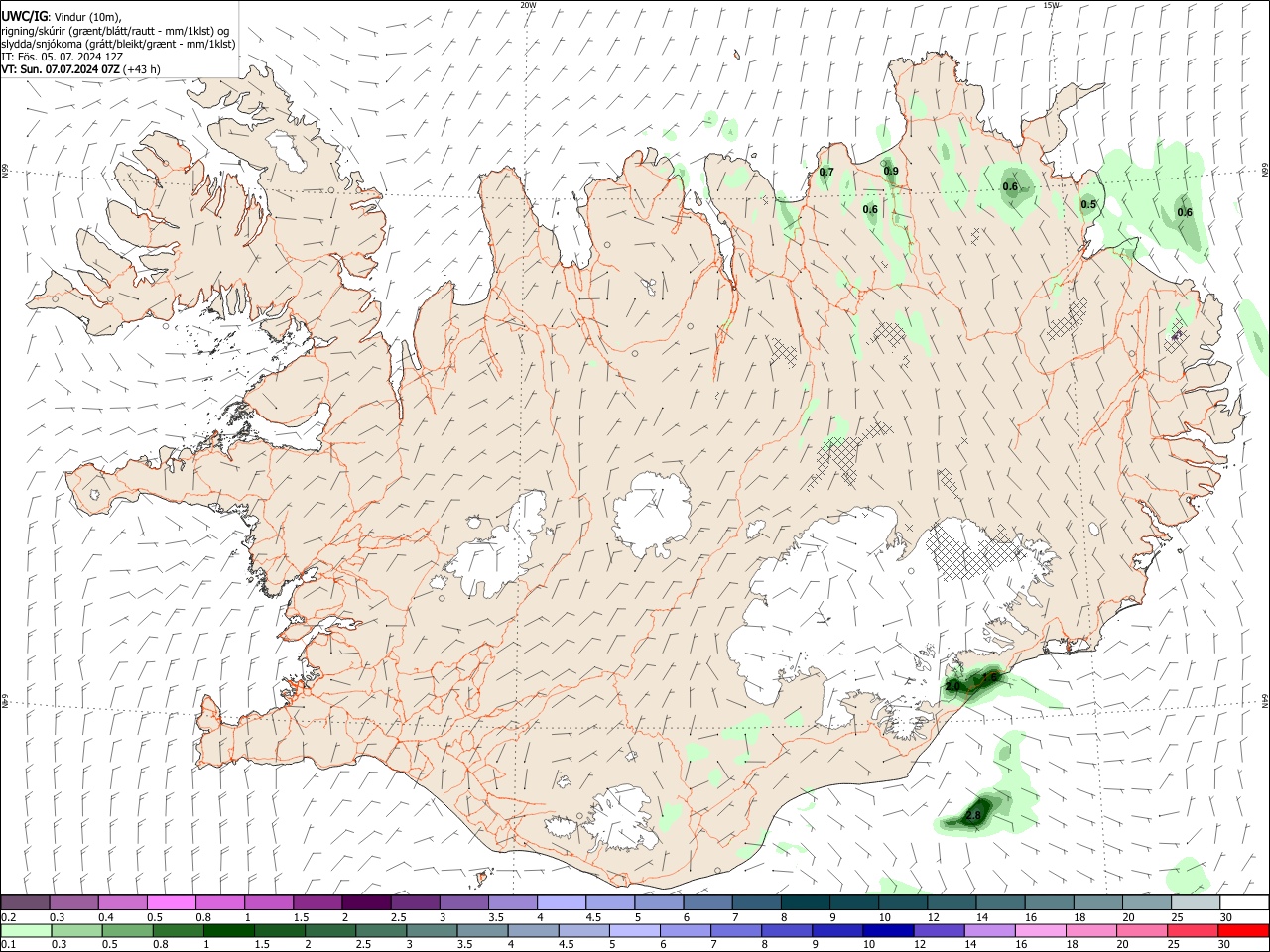This screenshot has height=952, width=1270.
Task: Click the darkest purple swatch labelled 2, upper scale
Action: [x=365, y=903]
